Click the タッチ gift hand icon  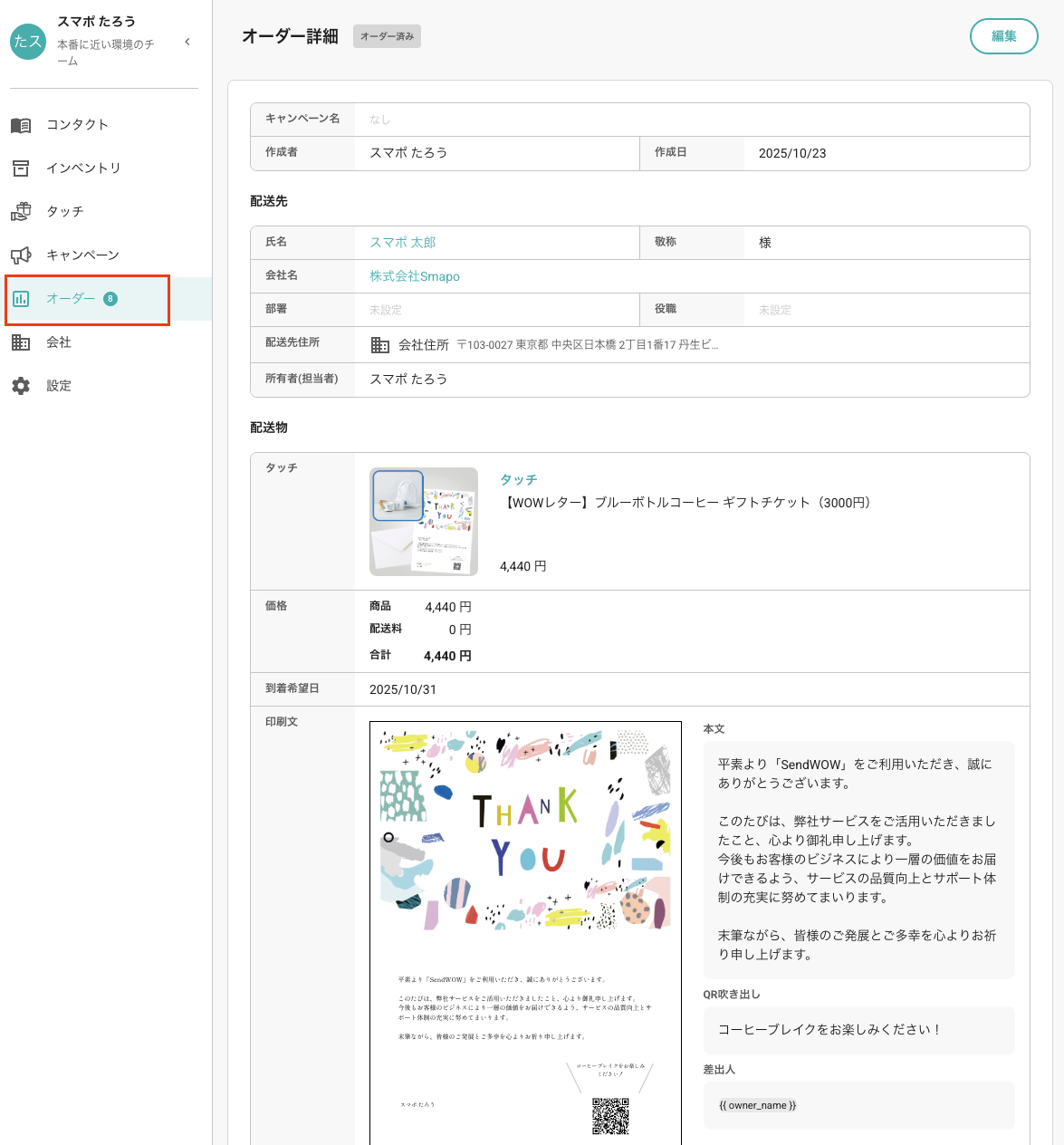point(21,212)
